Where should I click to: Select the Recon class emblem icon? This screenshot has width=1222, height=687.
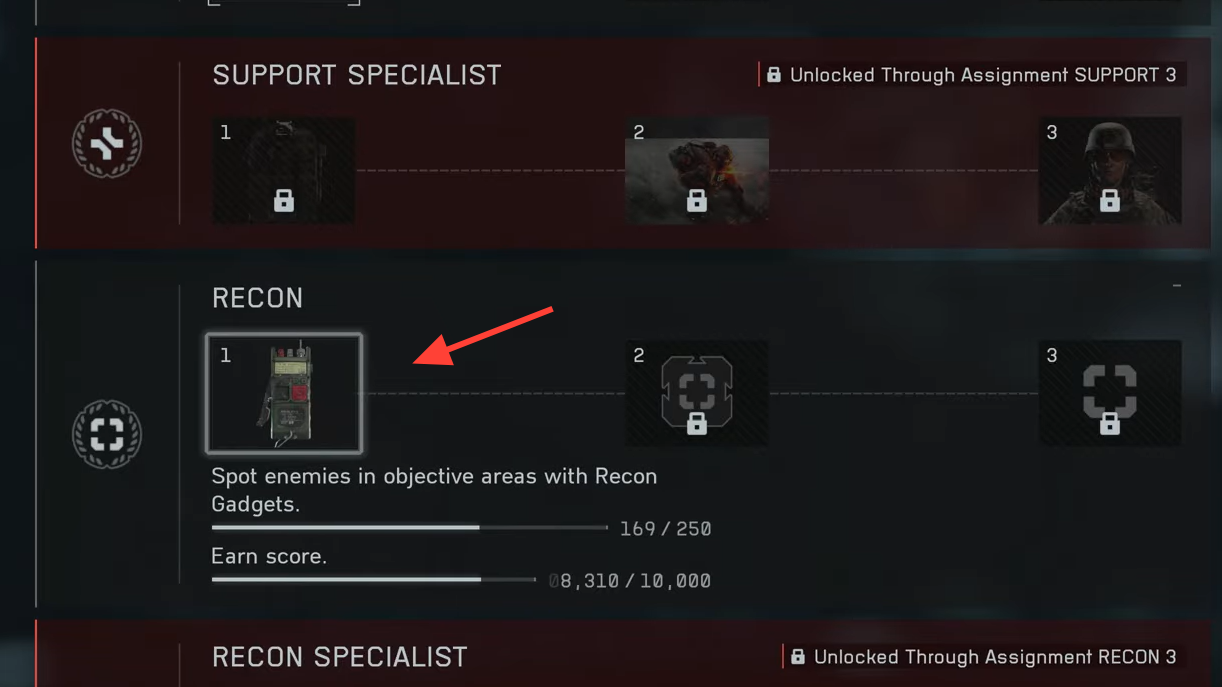107,434
